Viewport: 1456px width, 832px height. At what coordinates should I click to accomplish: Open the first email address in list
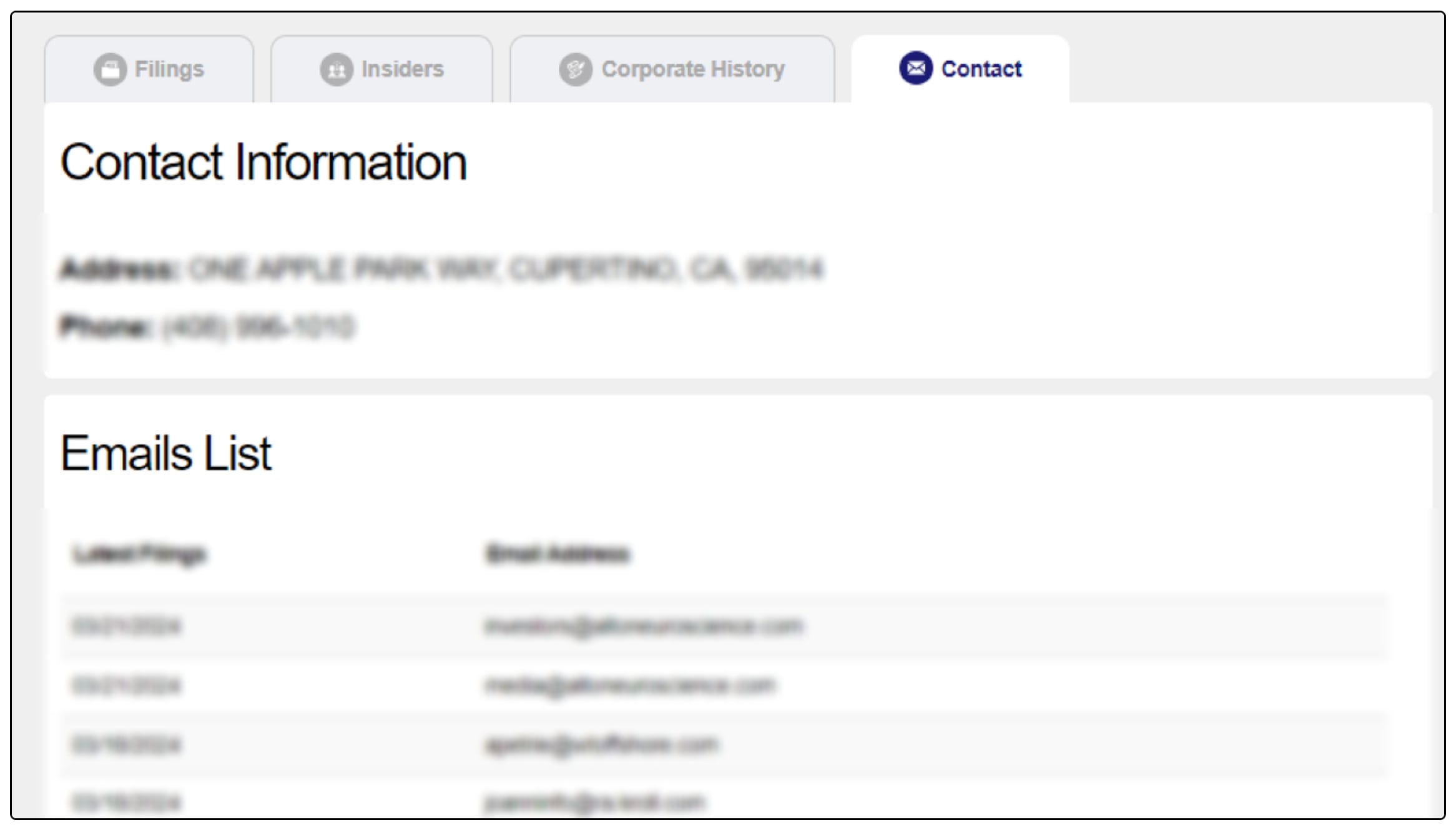tap(643, 626)
